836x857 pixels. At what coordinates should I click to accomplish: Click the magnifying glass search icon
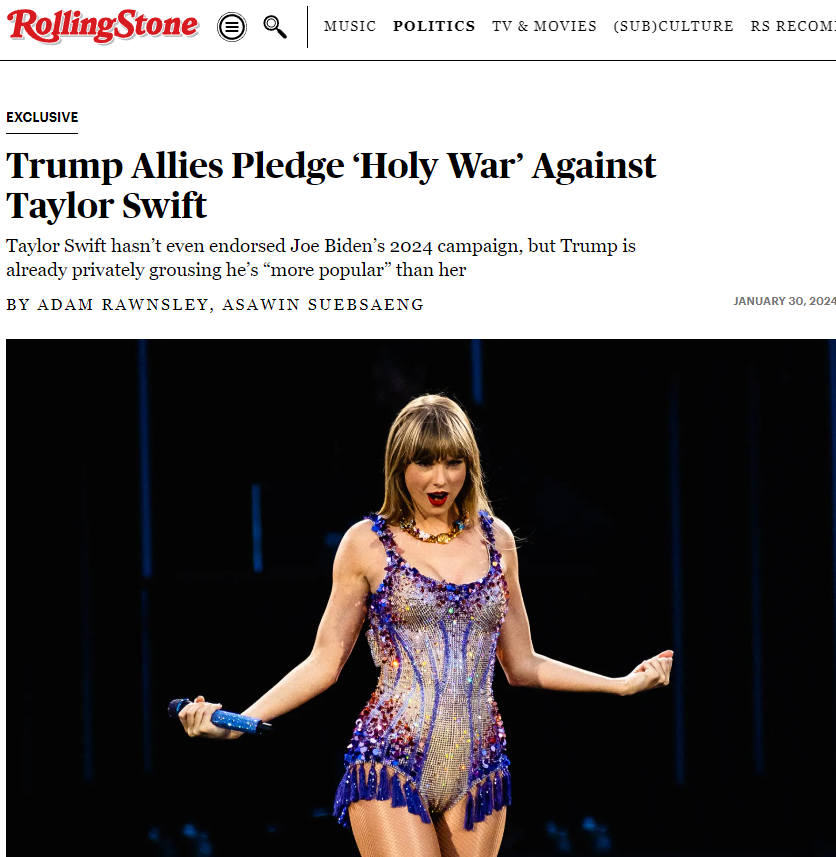[x=275, y=27]
